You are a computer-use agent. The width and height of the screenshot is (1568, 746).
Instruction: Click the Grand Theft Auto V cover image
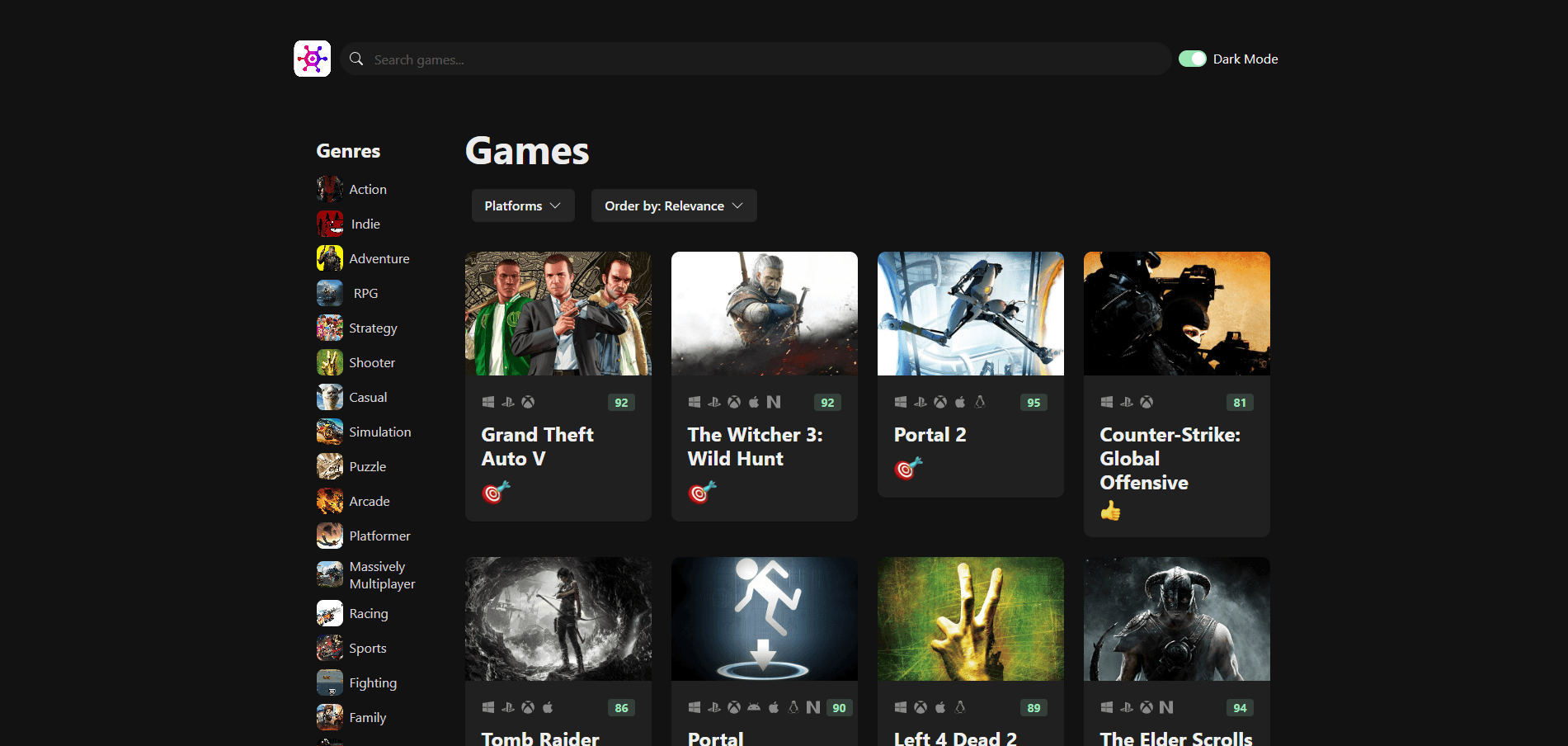[x=558, y=314]
